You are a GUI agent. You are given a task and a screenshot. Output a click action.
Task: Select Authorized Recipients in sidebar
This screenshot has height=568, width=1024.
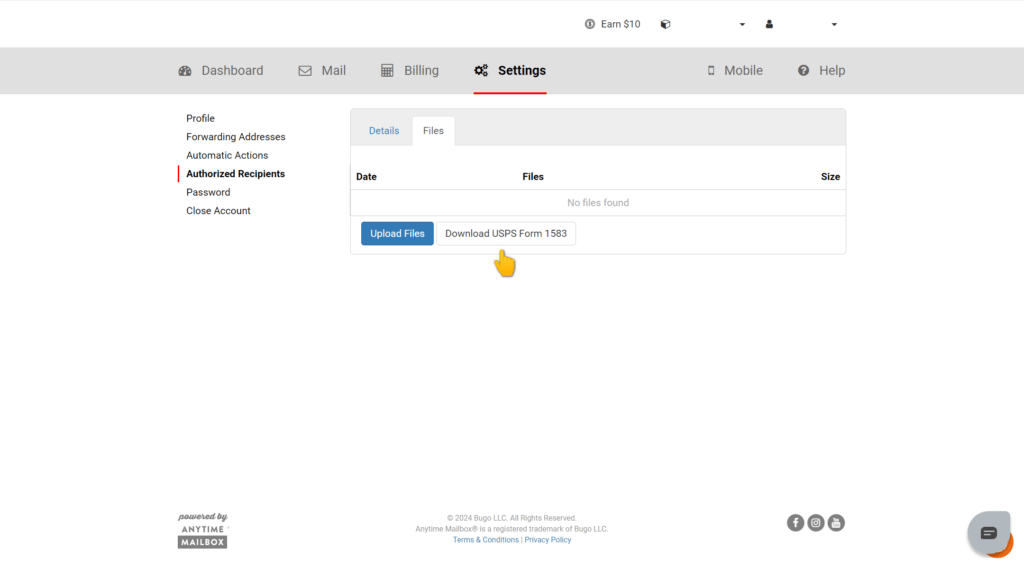pyautogui.click(x=235, y=174)
